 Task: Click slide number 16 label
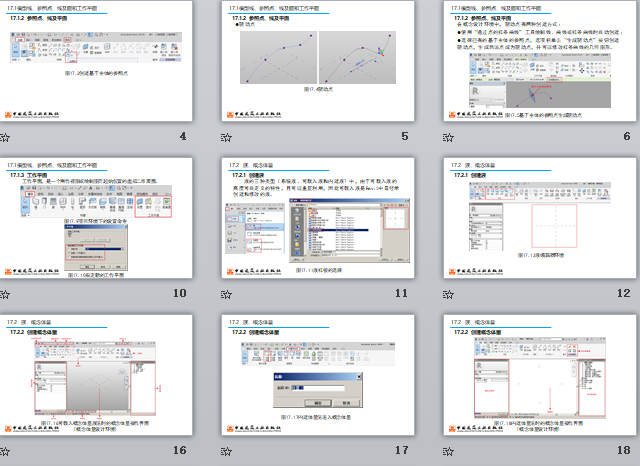(x=180, y=450)
